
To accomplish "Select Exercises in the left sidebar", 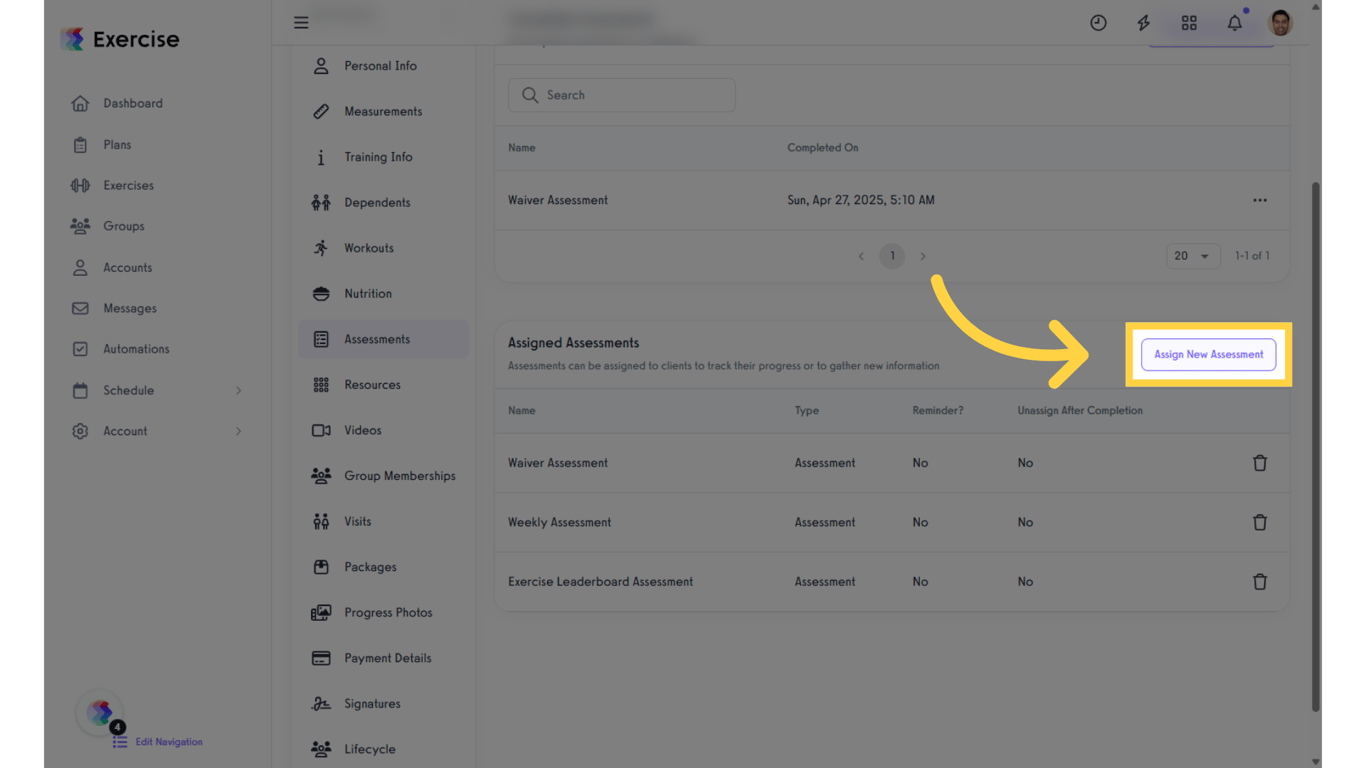I will tap(127, 185).
